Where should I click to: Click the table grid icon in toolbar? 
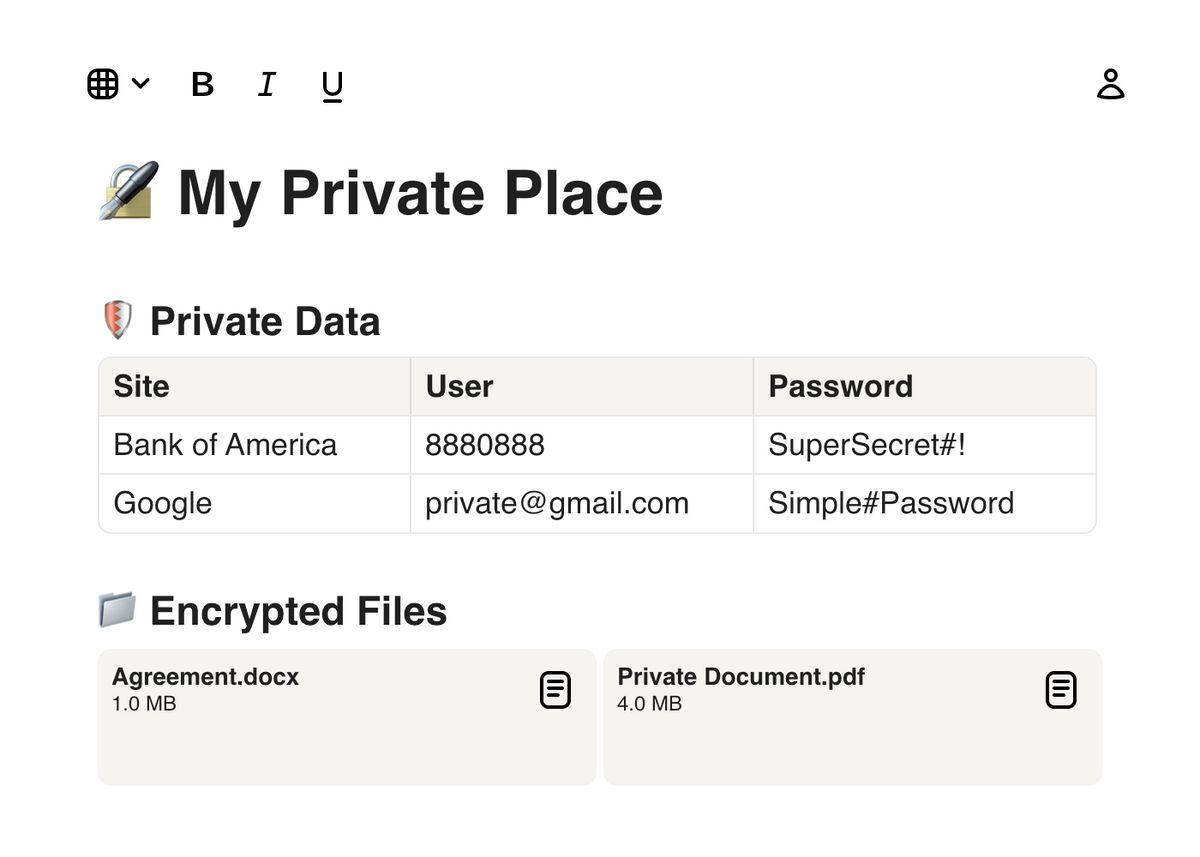[x=103, y=84]
